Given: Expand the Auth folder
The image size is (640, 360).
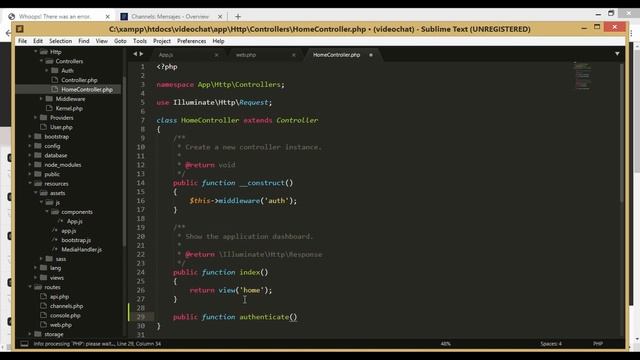Looking at the screenshot, I should pos(47,71).
